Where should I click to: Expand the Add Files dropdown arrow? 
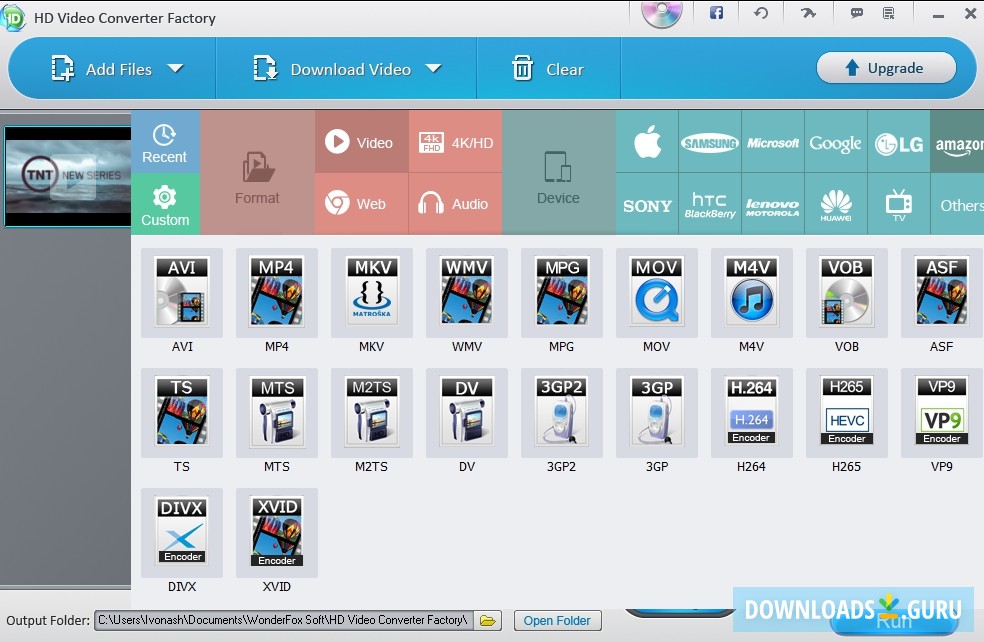coord(176,69)
